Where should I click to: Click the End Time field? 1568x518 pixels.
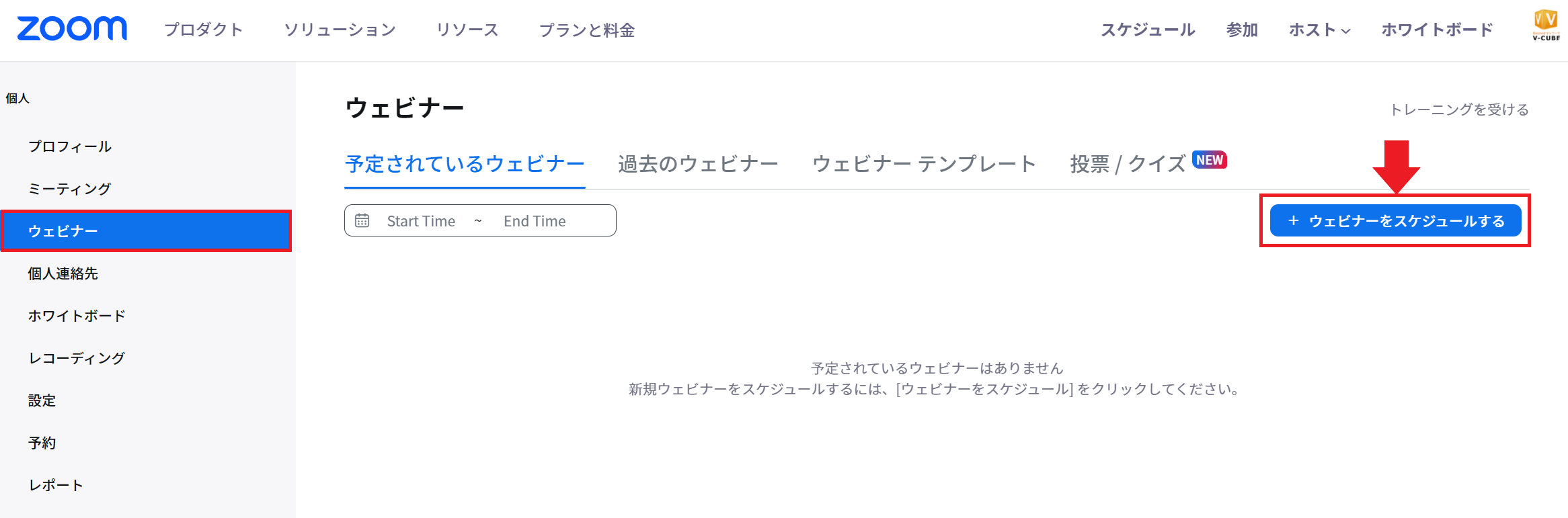pos(535,221)
